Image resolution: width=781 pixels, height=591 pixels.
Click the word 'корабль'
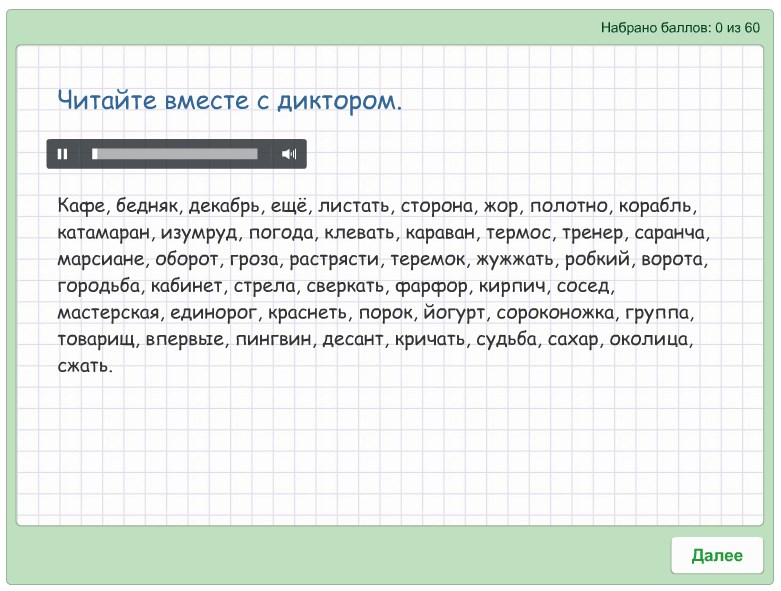click(654, 206)
